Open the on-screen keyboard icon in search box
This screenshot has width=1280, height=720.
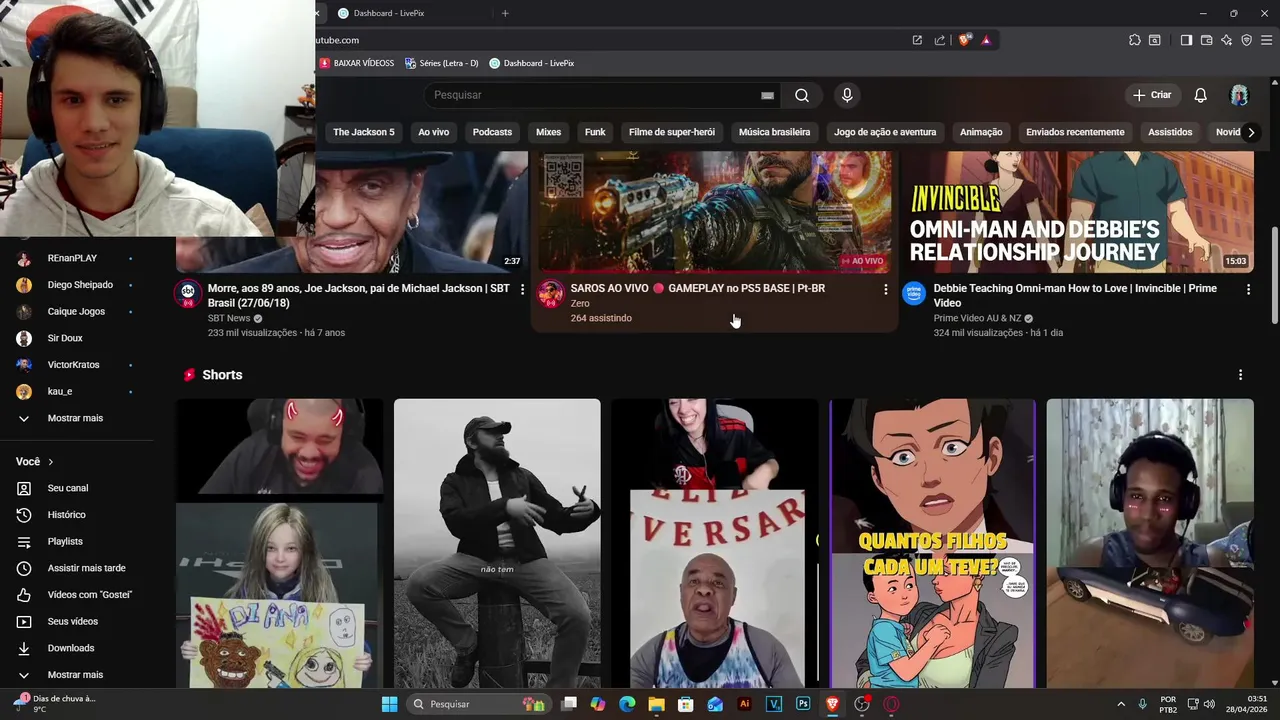coord(767,95)
